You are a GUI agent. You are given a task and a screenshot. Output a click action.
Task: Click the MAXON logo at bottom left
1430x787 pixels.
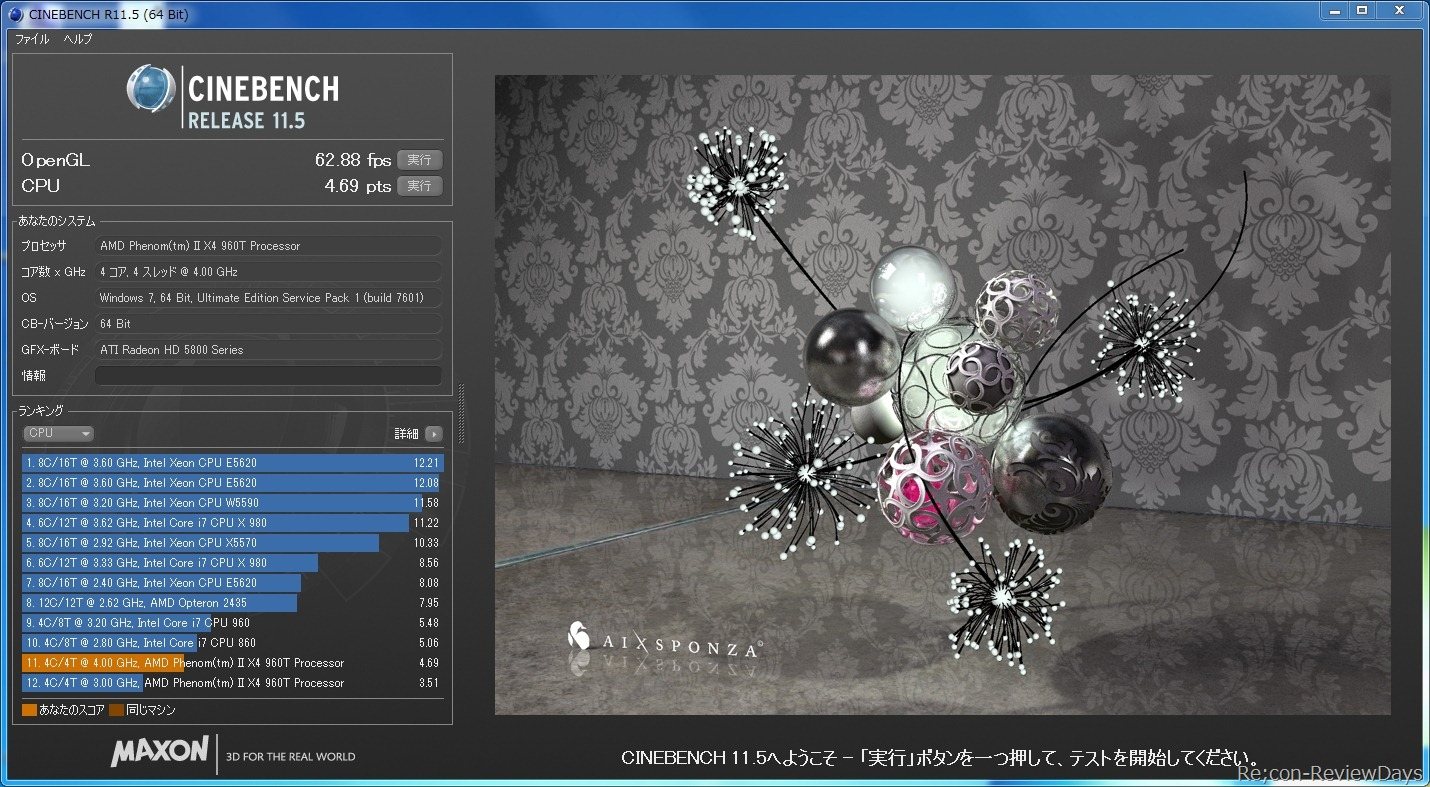[x=160, y=752]
